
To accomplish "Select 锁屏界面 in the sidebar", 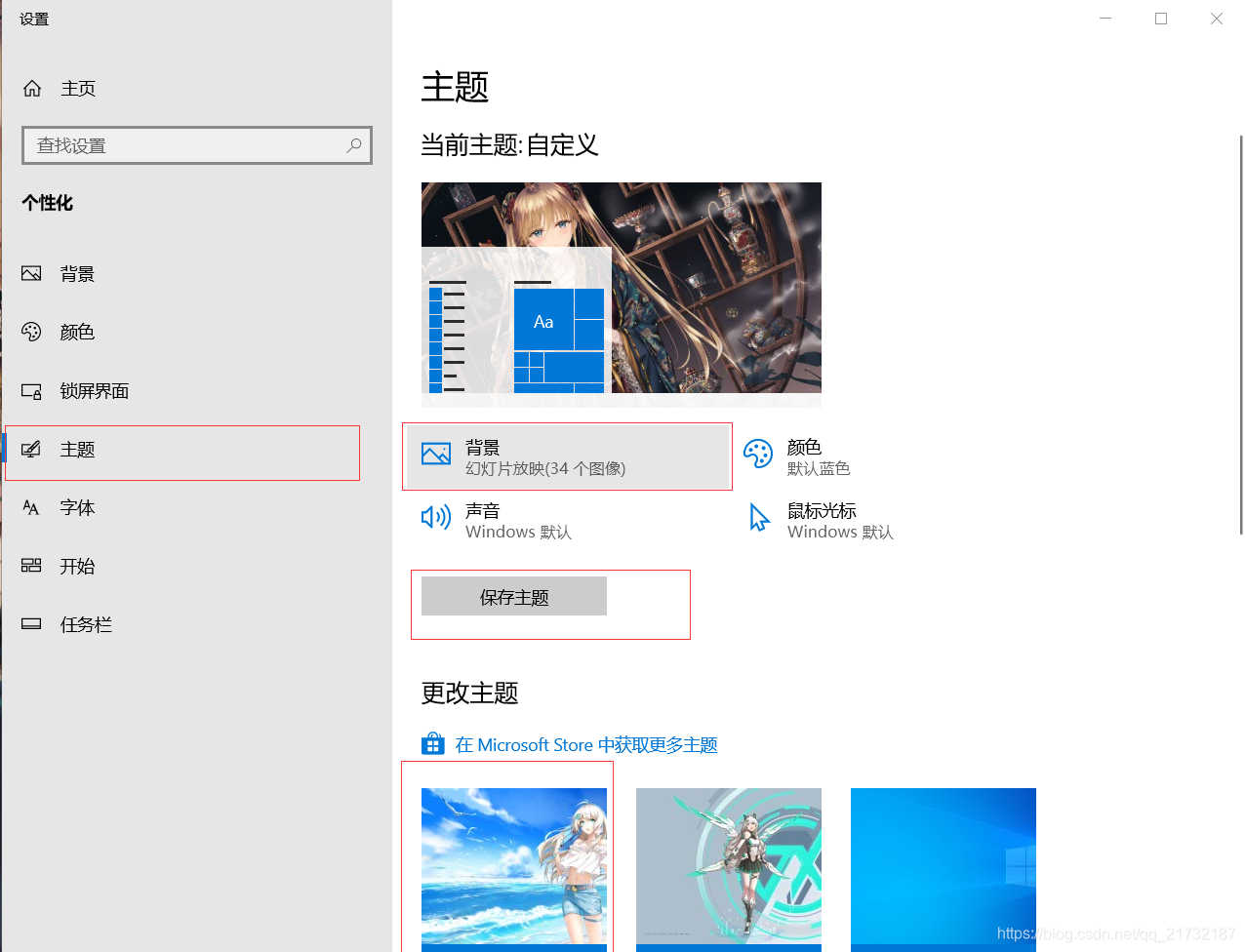I will (x=195, y=391).
